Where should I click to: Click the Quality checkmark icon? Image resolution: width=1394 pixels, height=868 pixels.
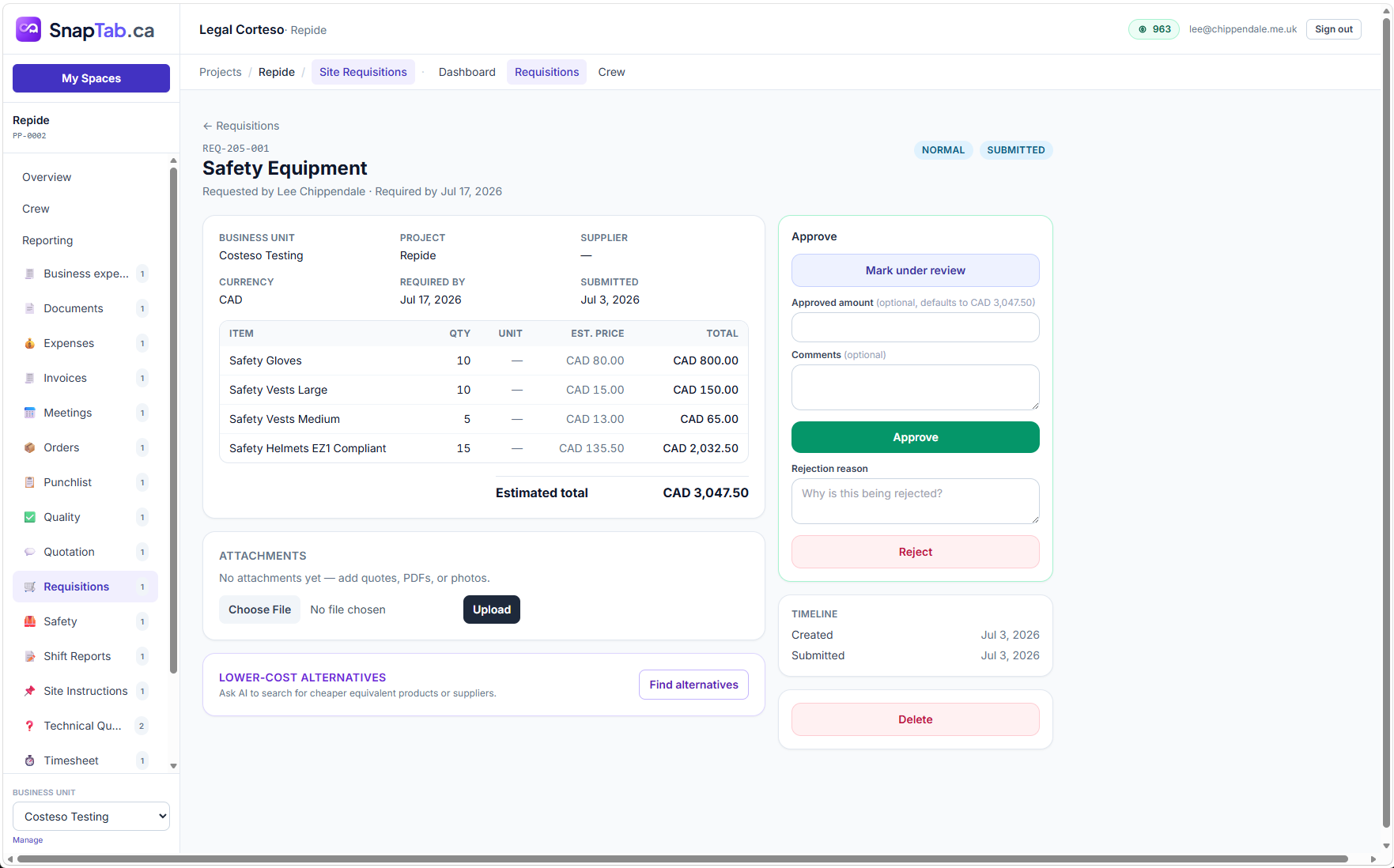pyautogui.click(x=29, y=518)
